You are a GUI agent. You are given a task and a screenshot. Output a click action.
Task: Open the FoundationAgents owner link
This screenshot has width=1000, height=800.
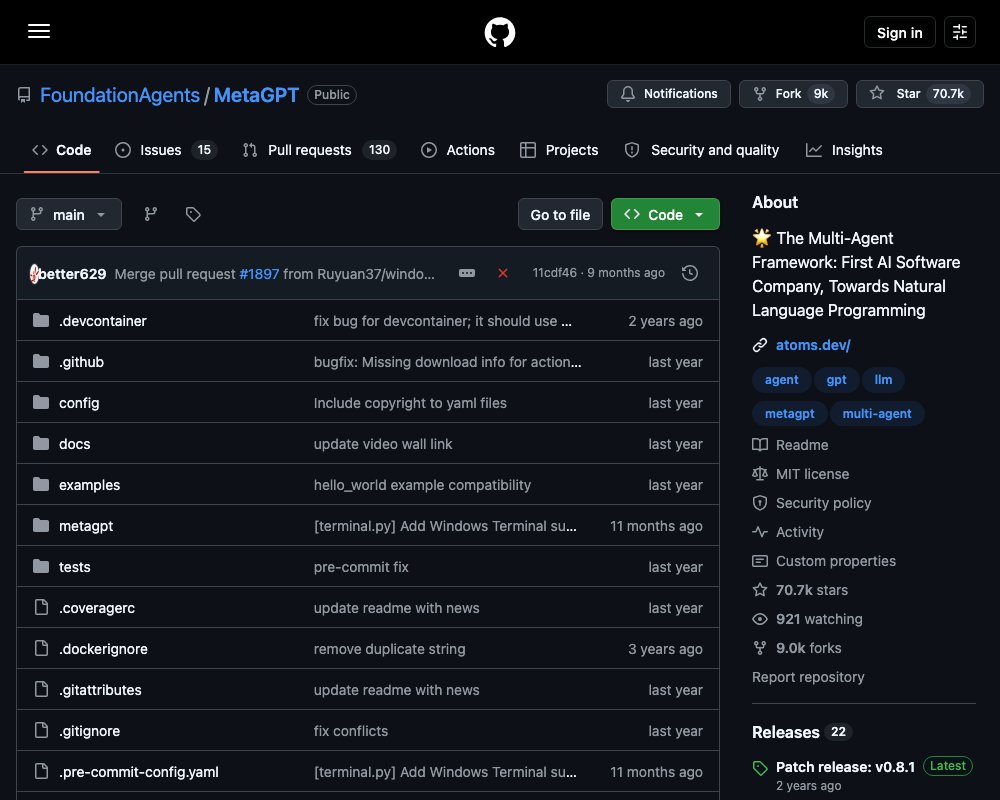[120, 95]
